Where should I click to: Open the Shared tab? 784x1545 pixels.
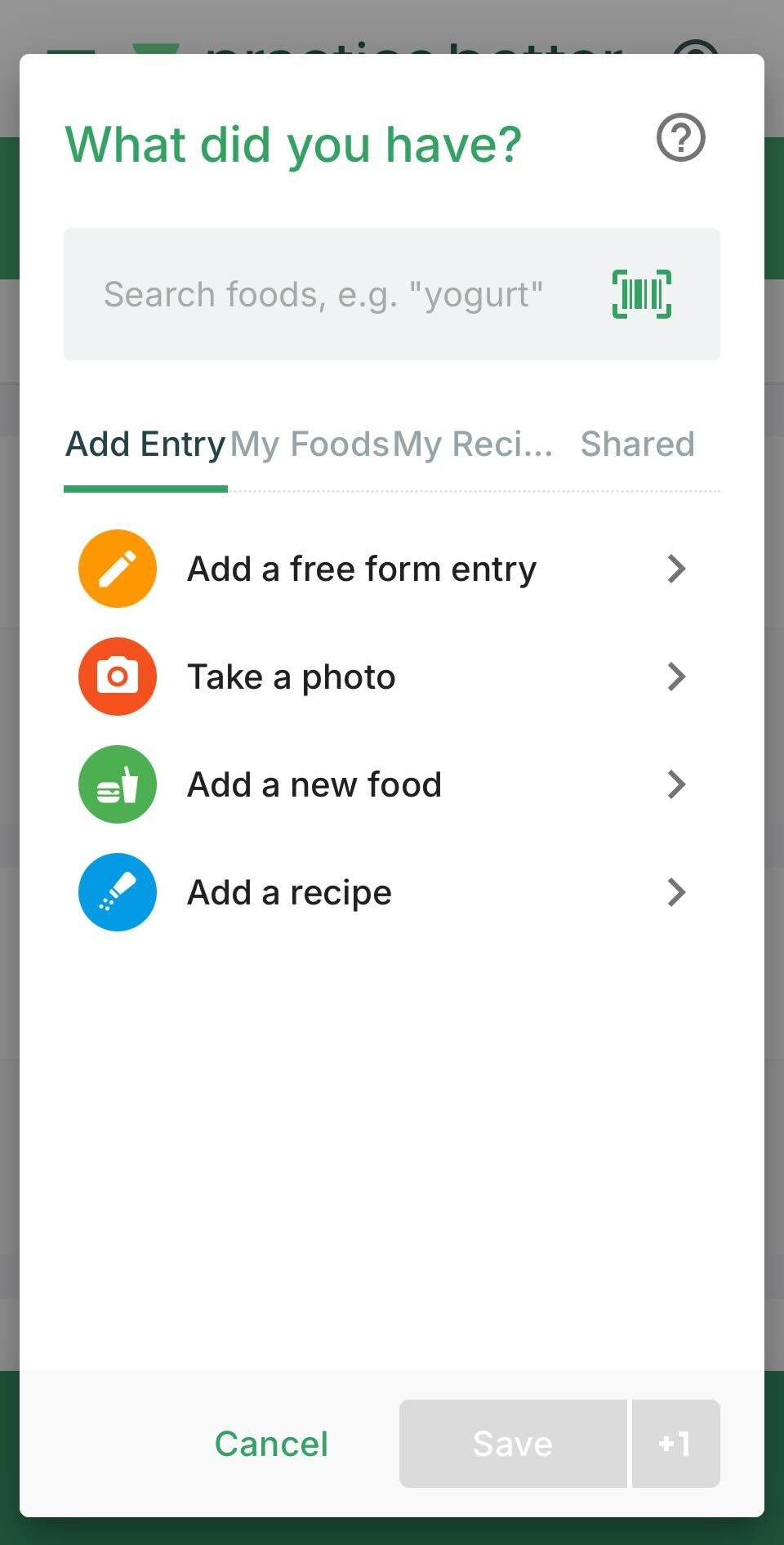coord(637,444)
